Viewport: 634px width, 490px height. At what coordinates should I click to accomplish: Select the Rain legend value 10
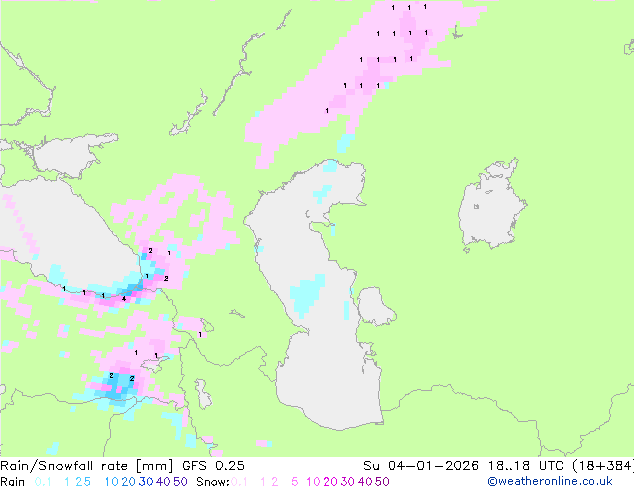tap(112, 482)
